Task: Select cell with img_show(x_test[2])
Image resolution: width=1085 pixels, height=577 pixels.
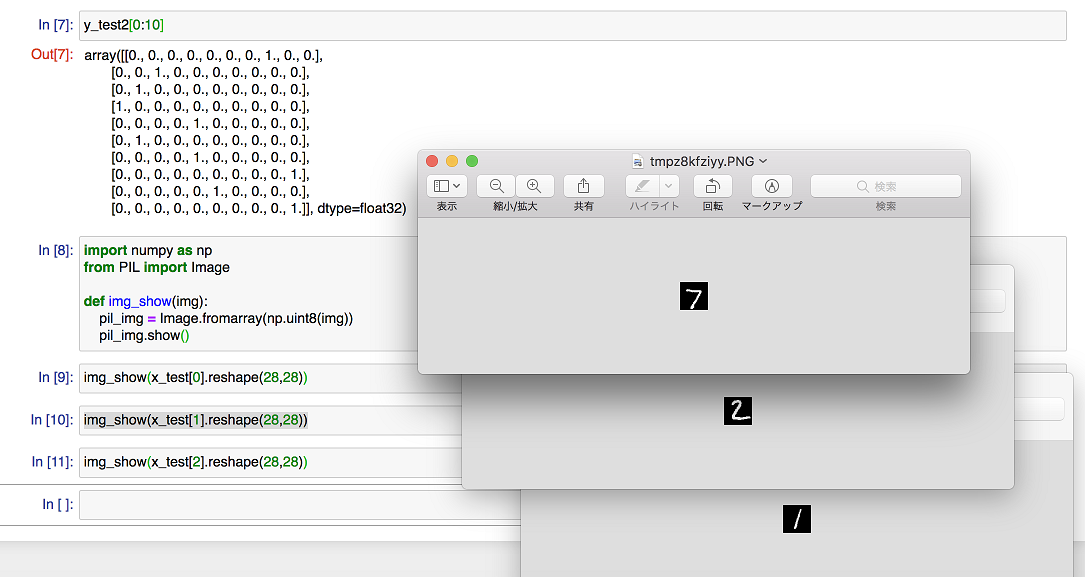Action: coord(250,462)
